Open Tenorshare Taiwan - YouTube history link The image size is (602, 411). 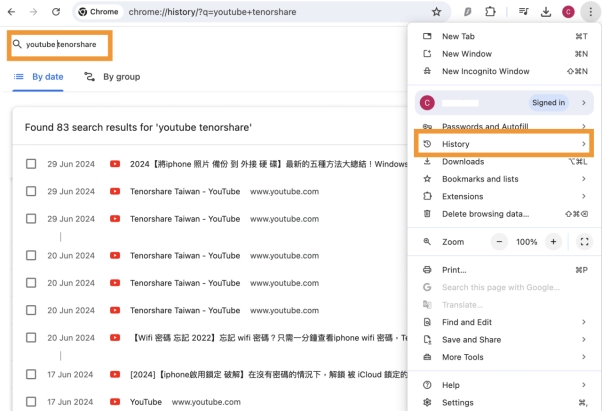pyautogui.click(x=185, y=191)
